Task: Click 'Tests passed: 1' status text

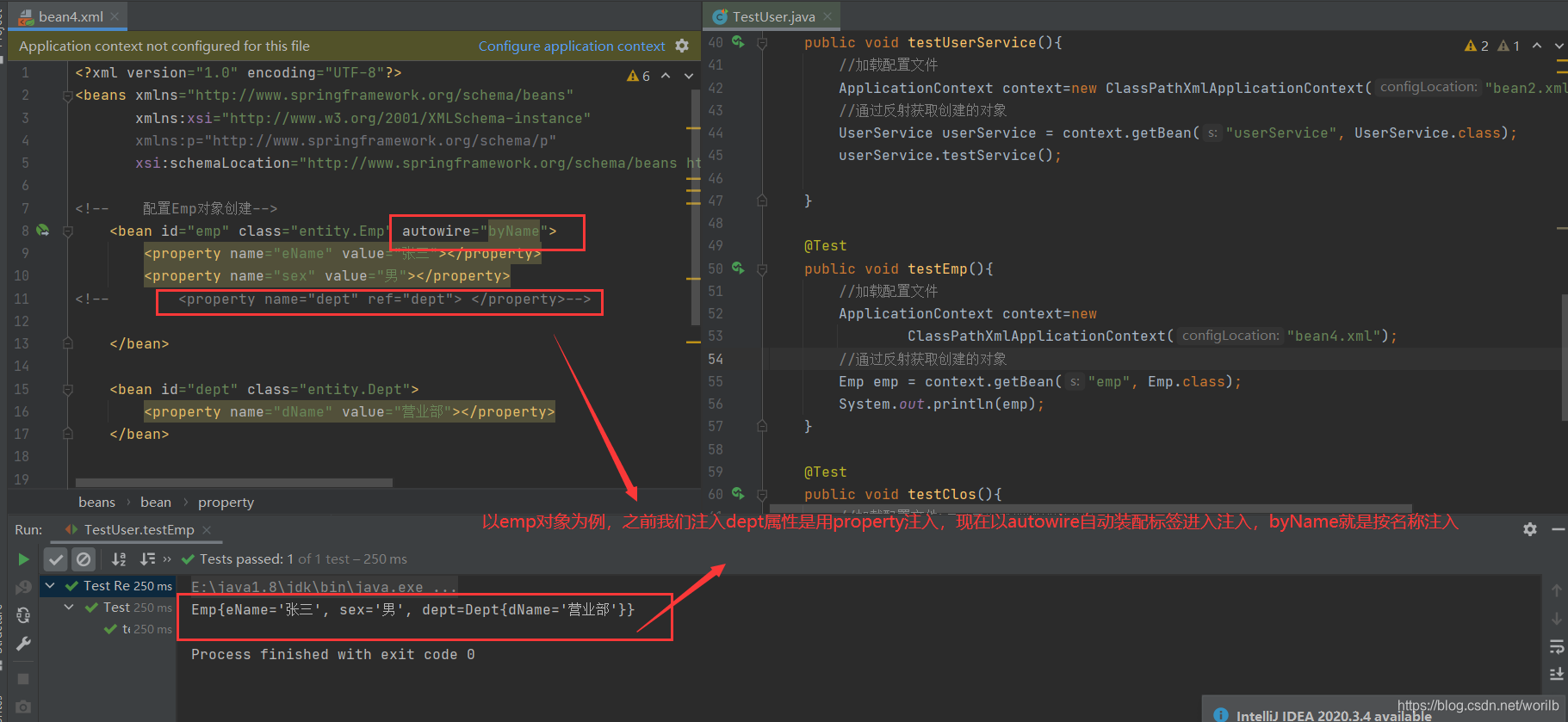Action: pos(246,559)
